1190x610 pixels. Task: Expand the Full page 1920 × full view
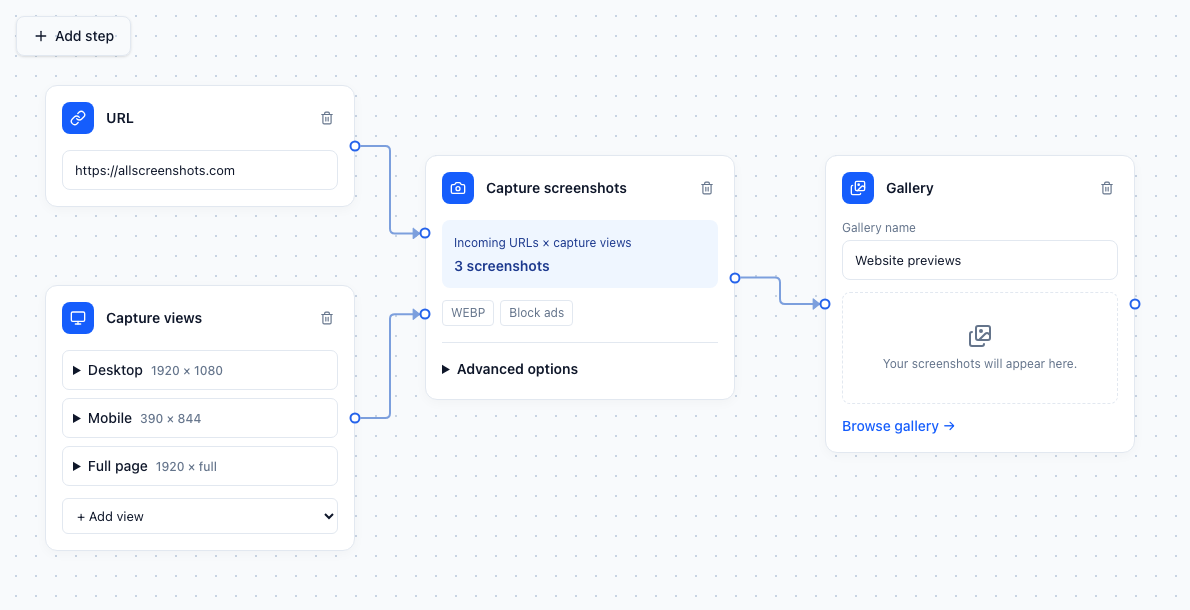click(200, 466)
